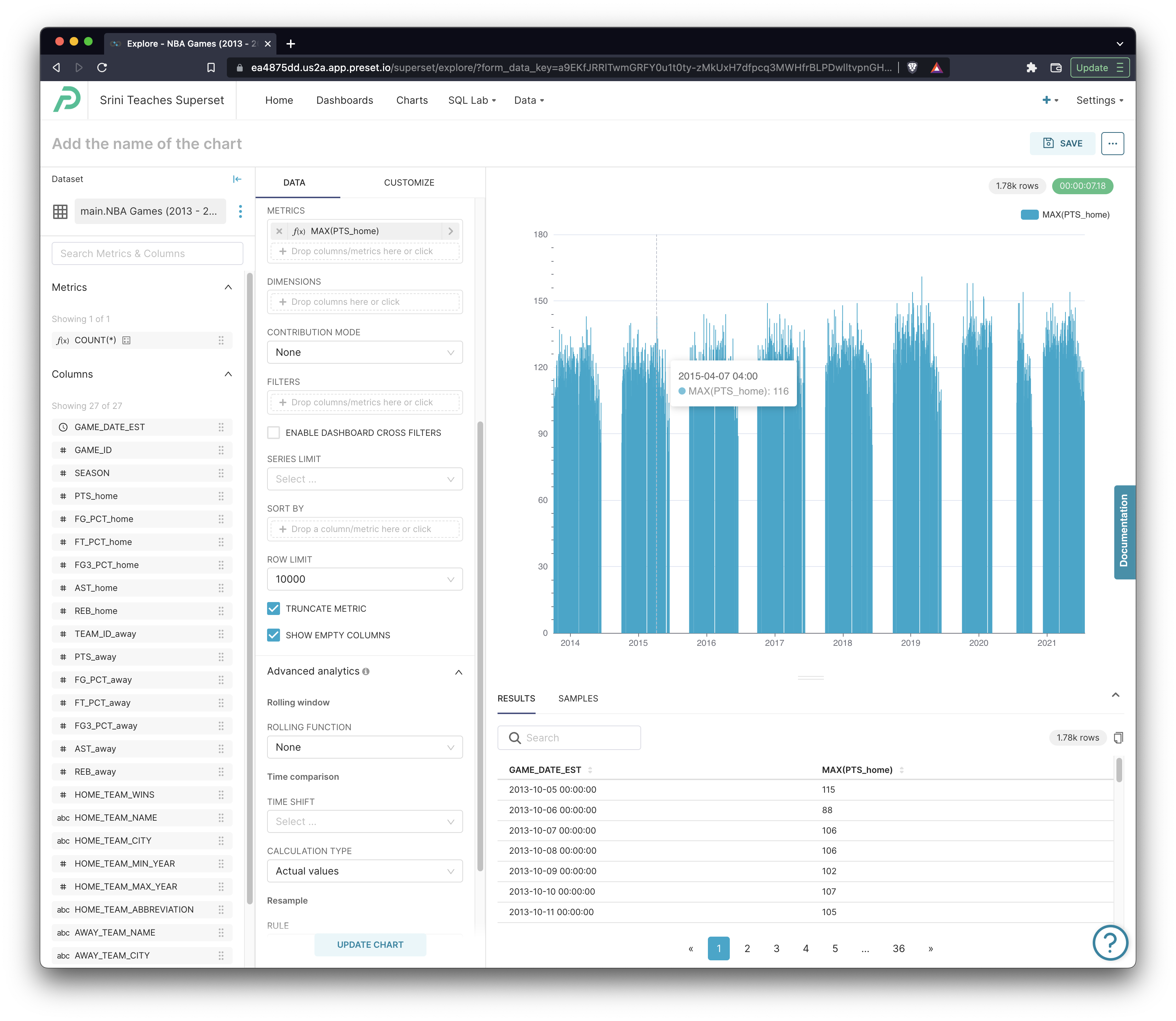
Task: Open the chart ellipsis options menu
Action: 1112,144
